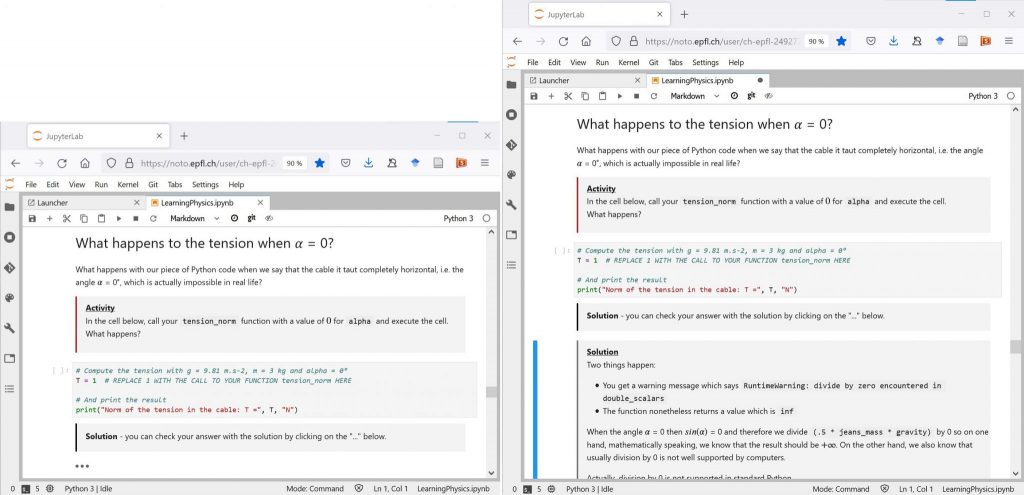Screen dimensions: 1024x495
Task: Run the selected cell in the left notebook
Action: (x=117, y=218)
